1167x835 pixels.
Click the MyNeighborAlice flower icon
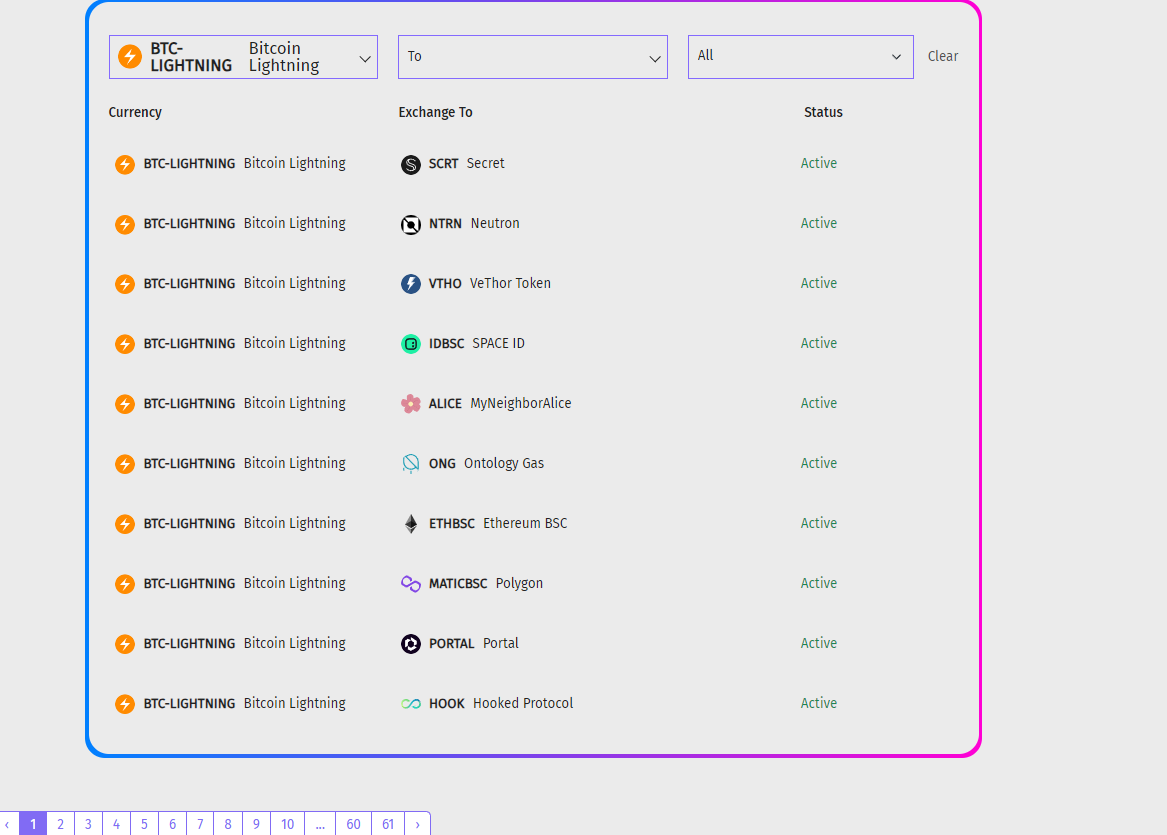[x=411, y=404]
